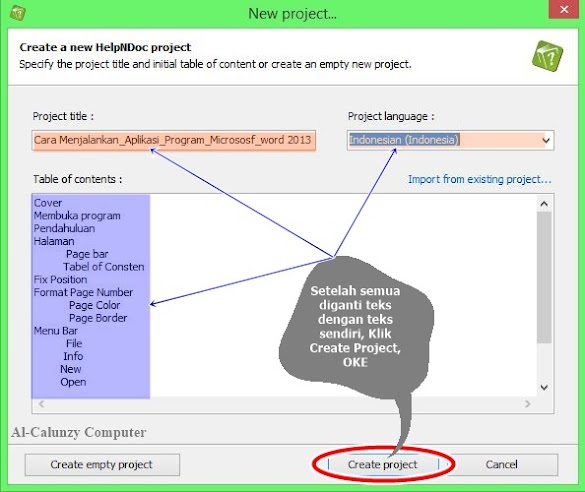This screenshot has width=585, height=492.
Task: Click the 'New' sub-entry
Action: point(71,369)
